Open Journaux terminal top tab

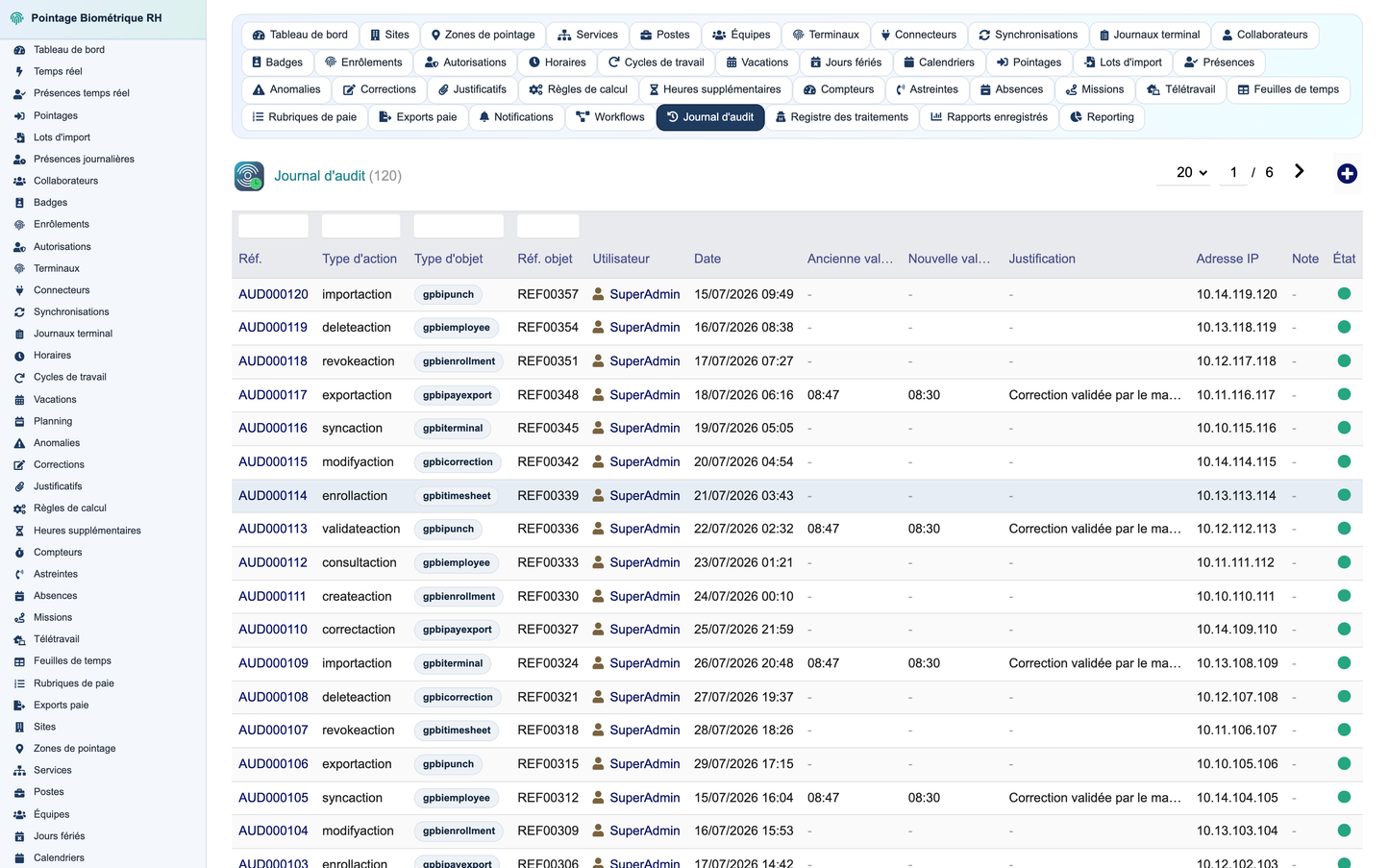click(1149, 35)
